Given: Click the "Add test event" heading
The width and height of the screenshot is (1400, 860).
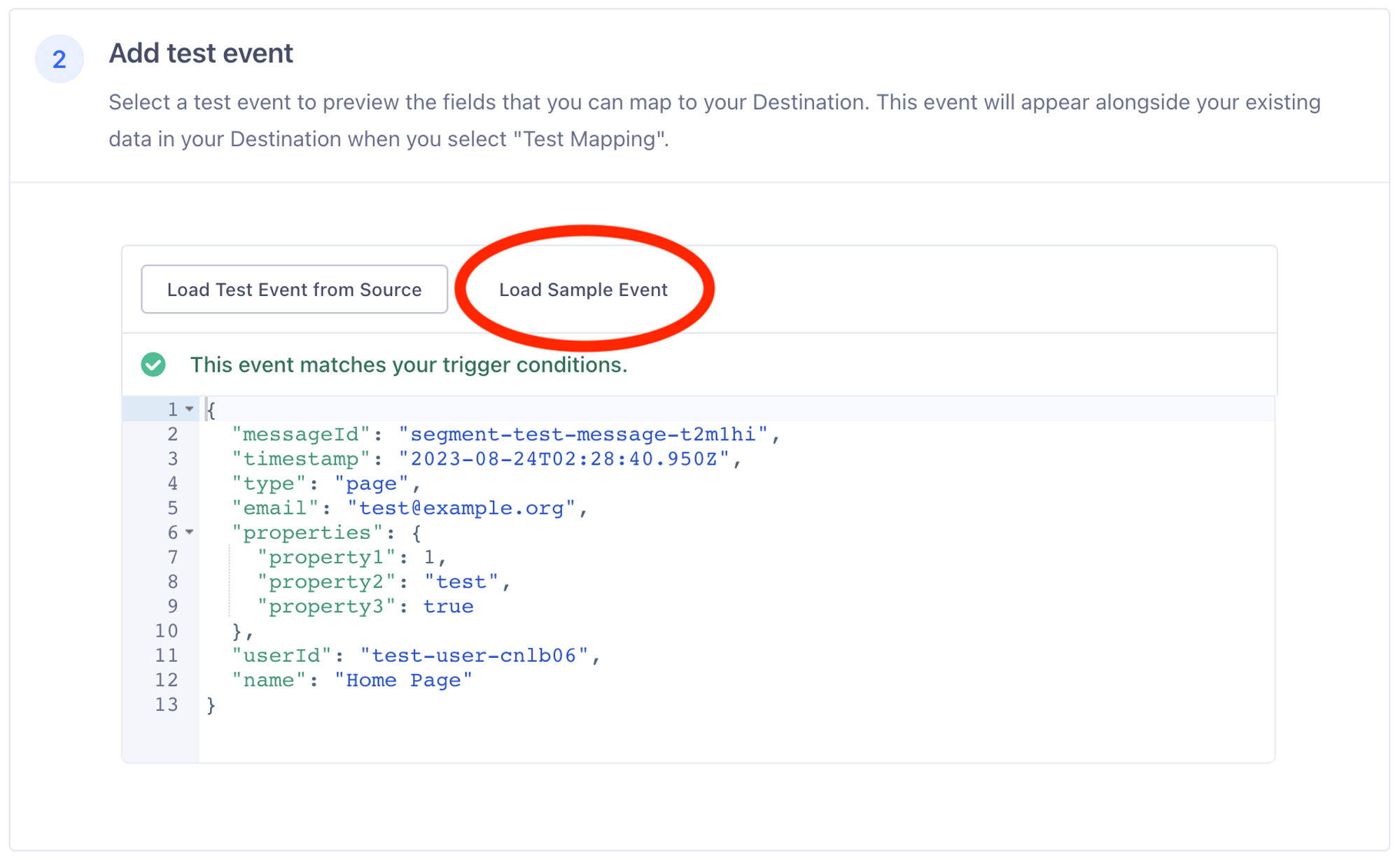Looking at the screenshot, I should pos(201,53).
